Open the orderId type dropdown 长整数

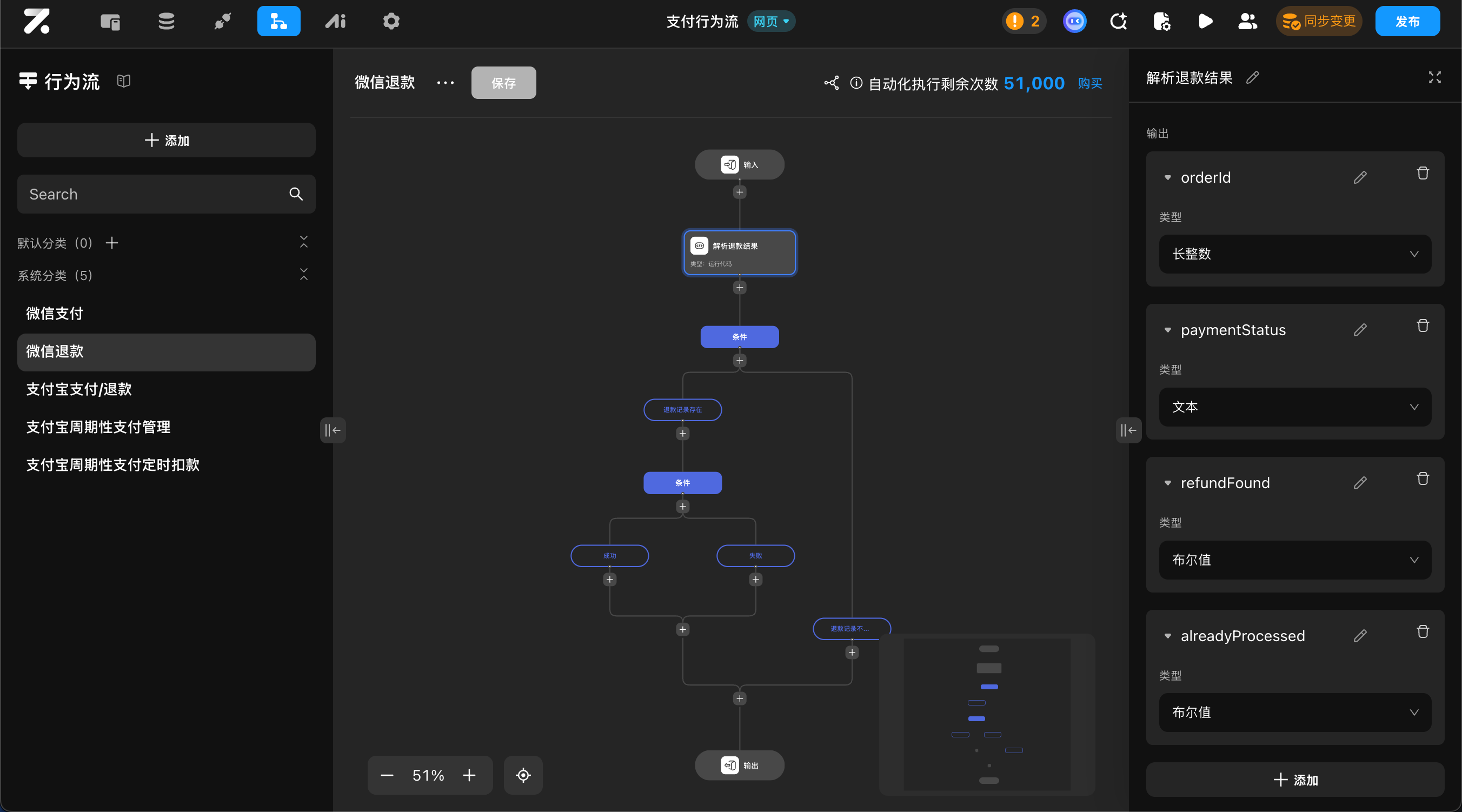tap(1294, 254)
